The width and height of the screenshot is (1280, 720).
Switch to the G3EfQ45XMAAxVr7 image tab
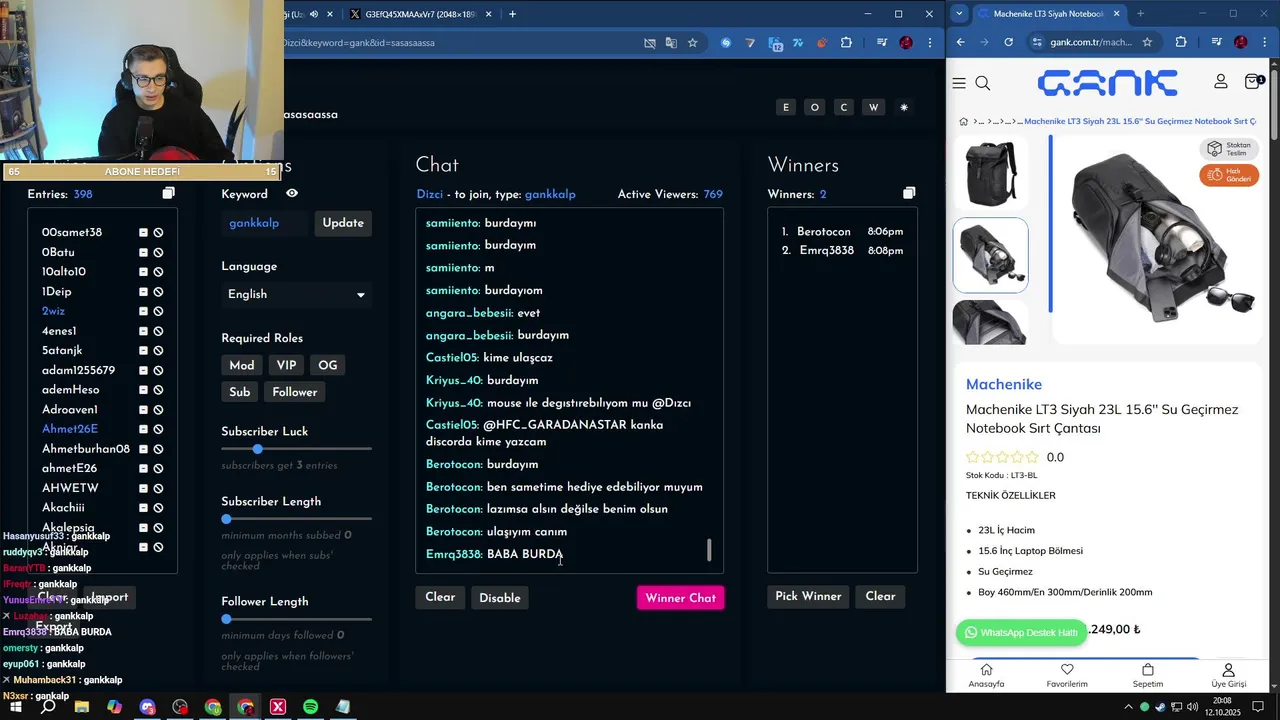[x=421, y=14]
